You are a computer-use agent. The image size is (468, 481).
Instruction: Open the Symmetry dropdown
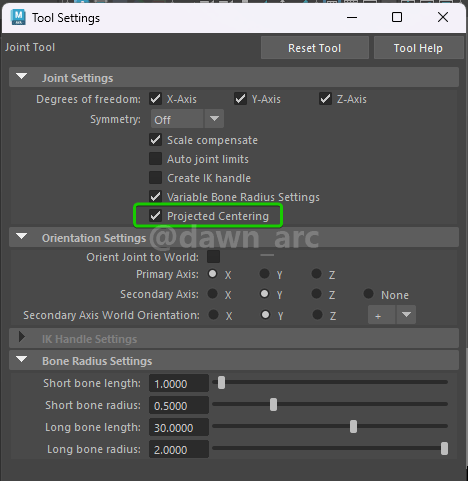pyautogui.click(x=187, y=119)
